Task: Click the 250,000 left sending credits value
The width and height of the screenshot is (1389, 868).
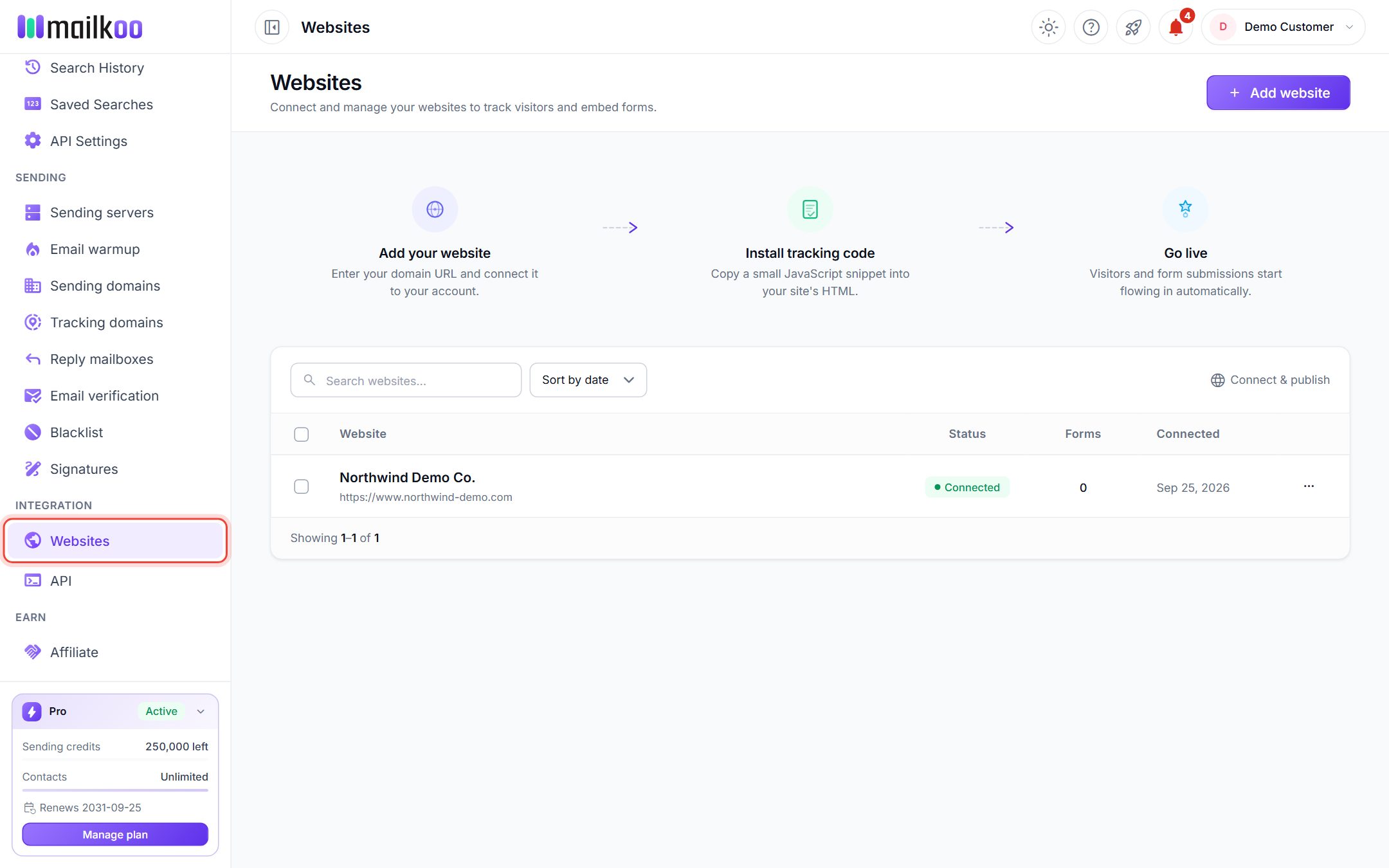Action: tap(177, 746)
